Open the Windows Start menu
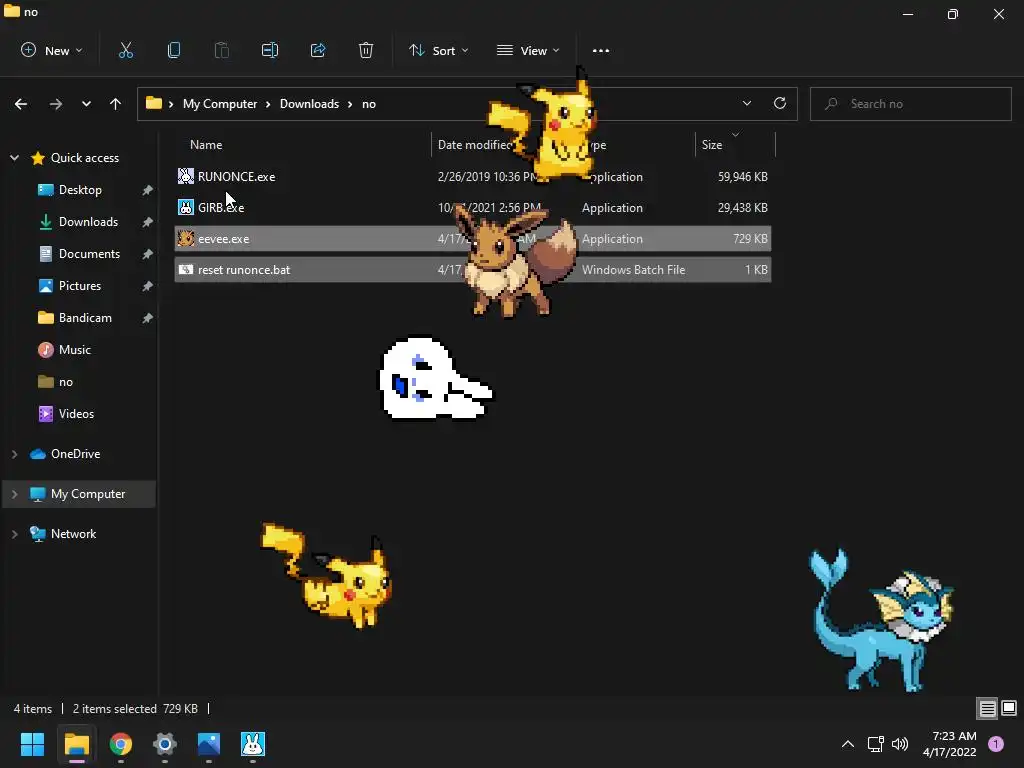 click(32, 744)
